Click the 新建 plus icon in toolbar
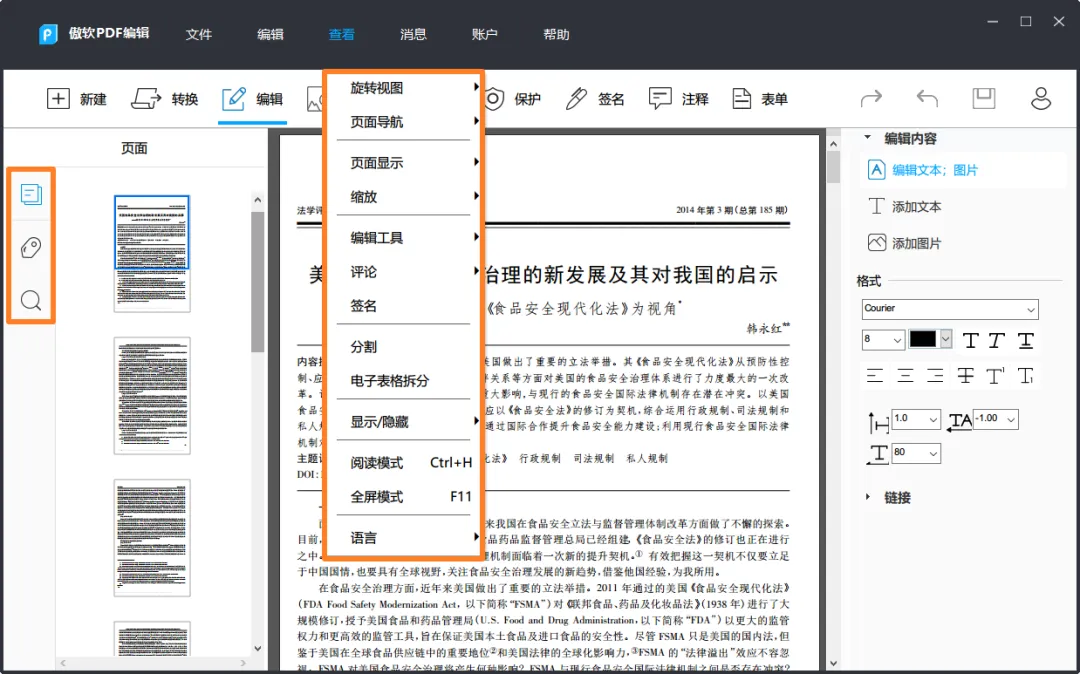Viewport: 1080px width, 674px height. tap(58, 98)
